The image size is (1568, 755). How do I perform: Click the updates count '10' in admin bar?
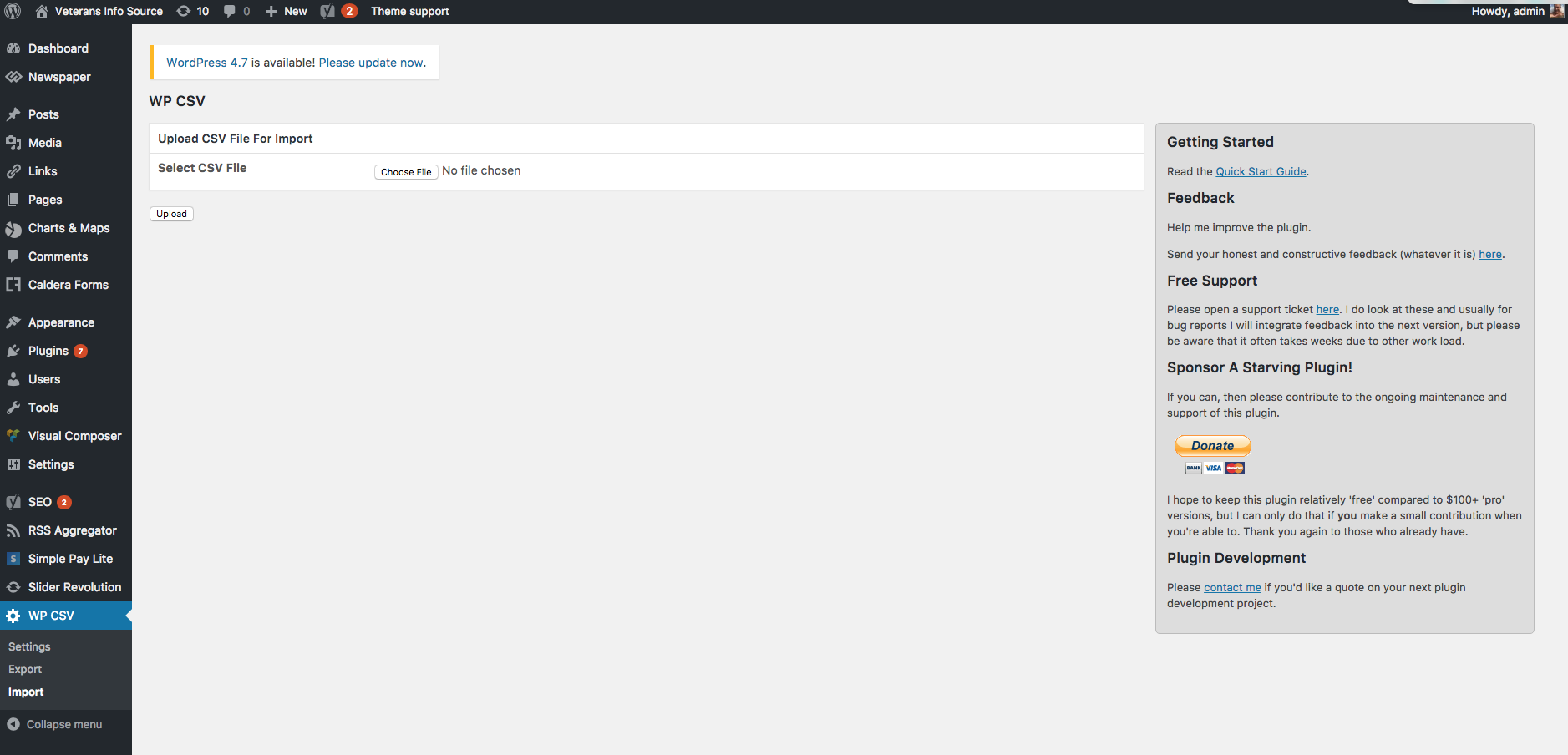pyautogui.click(x=203, y=11)
